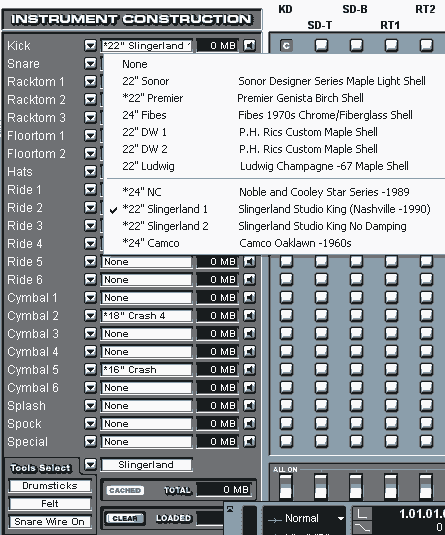The image size is (445, 535).
Task: Click the CLEAR button
Action: click(x=125, y=518)
